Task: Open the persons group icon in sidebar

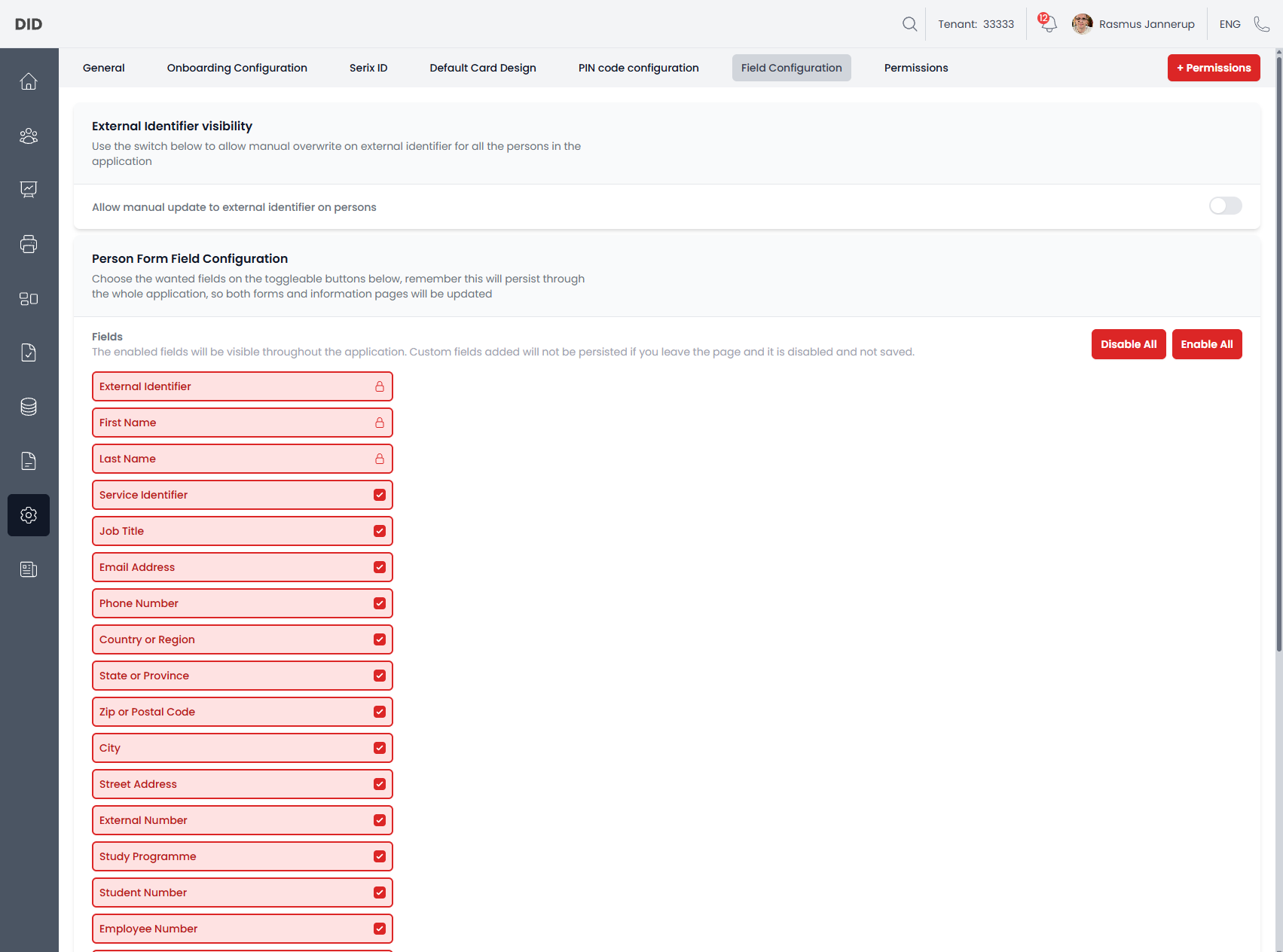Action: pos(29,136)
